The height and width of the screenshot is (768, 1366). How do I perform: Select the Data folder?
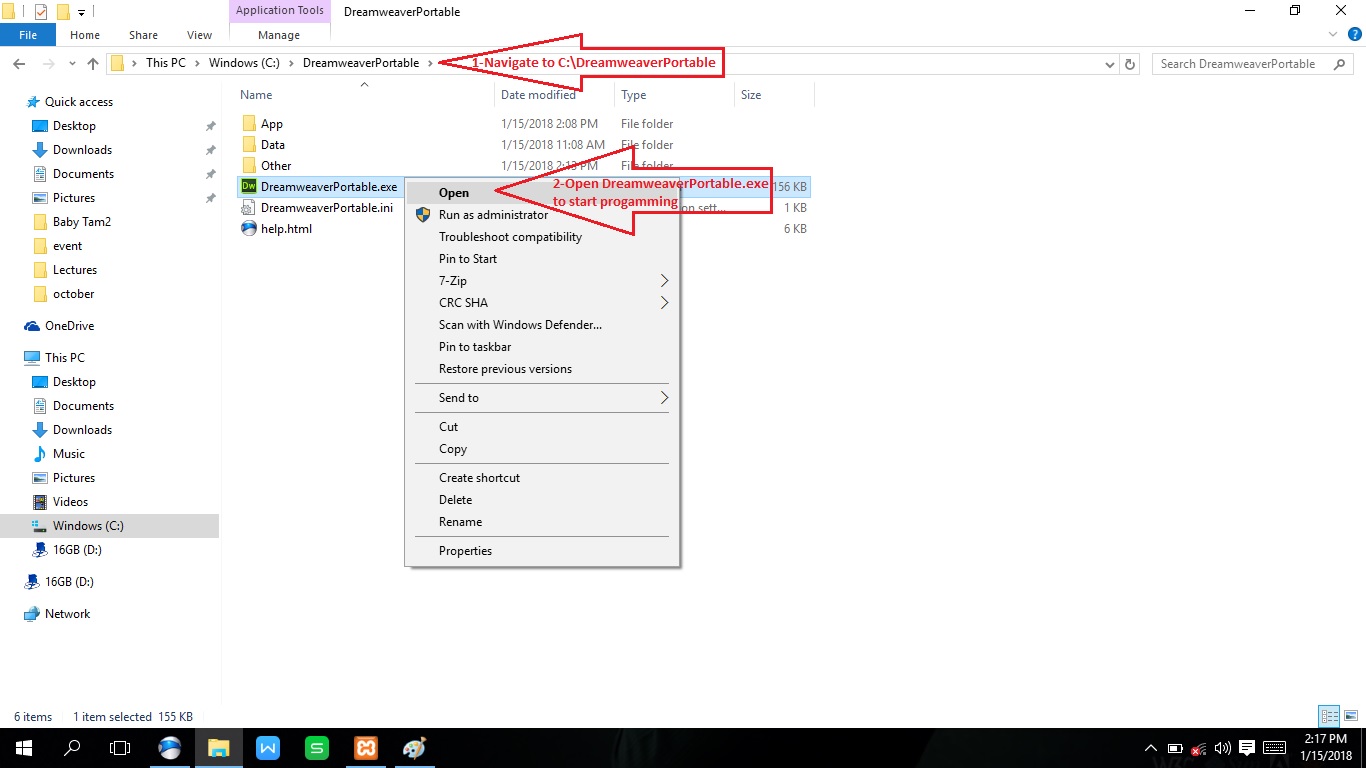click(273, 145)
